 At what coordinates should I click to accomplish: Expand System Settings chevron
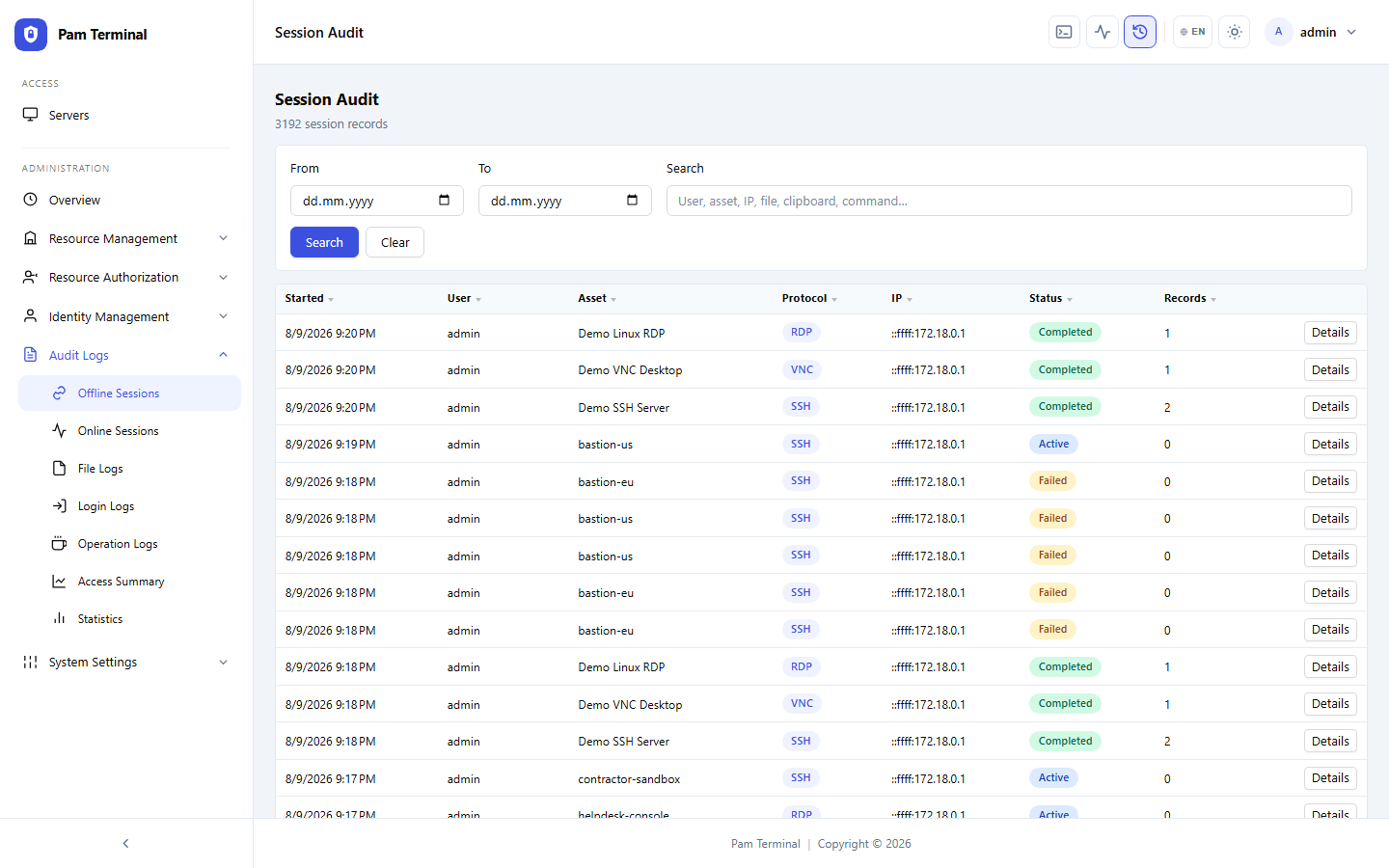pos(223,662)
